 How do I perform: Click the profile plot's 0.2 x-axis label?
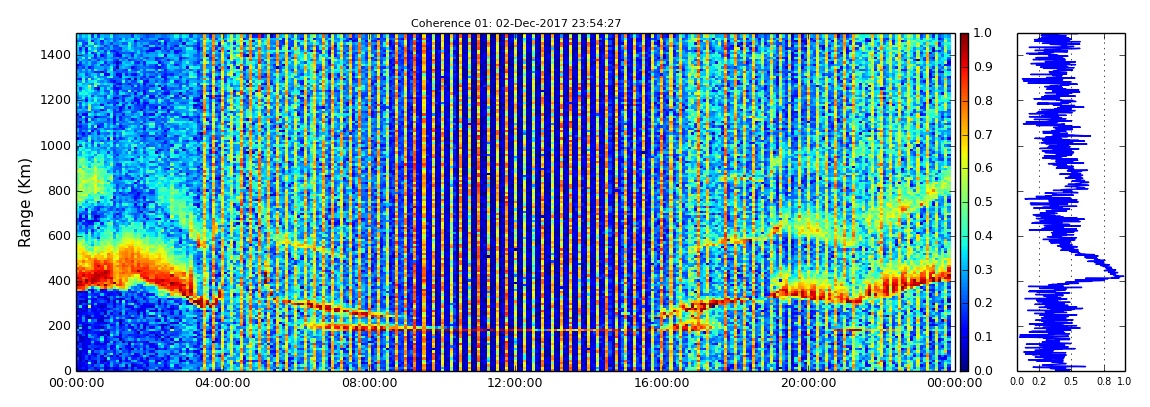coord(1039,382)
